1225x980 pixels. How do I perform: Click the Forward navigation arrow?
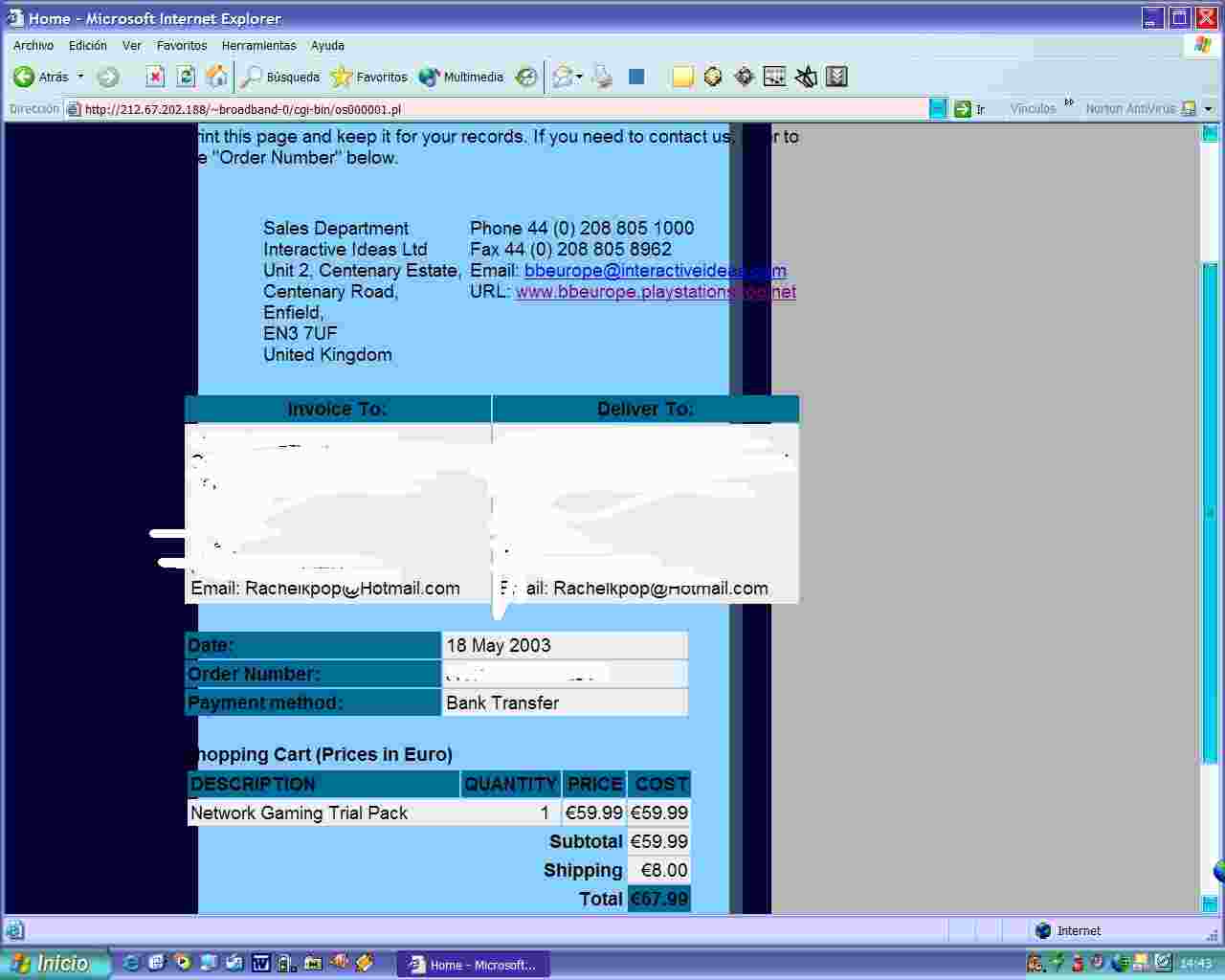(108, 77)
